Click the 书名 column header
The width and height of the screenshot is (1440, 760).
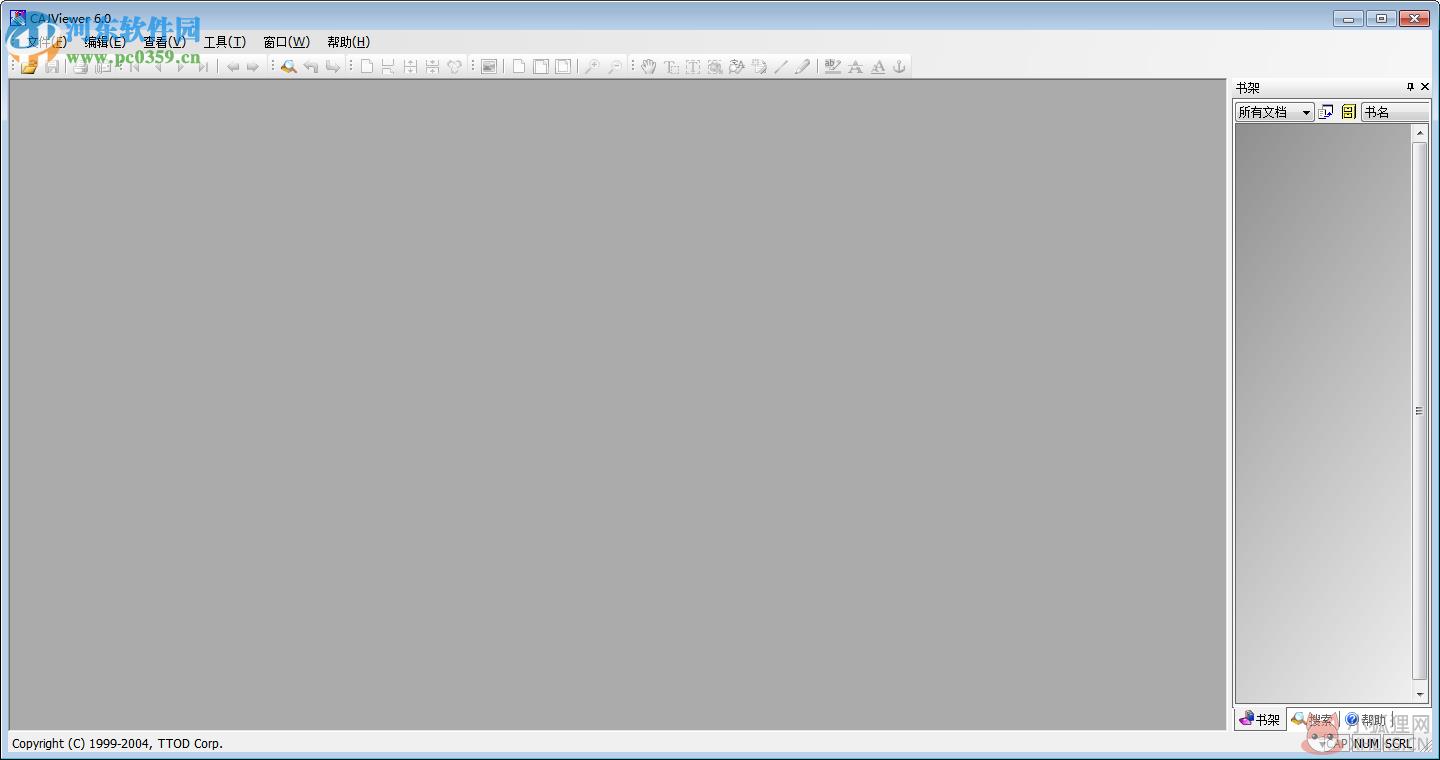pyautogui.click(x=1396, y=112)
